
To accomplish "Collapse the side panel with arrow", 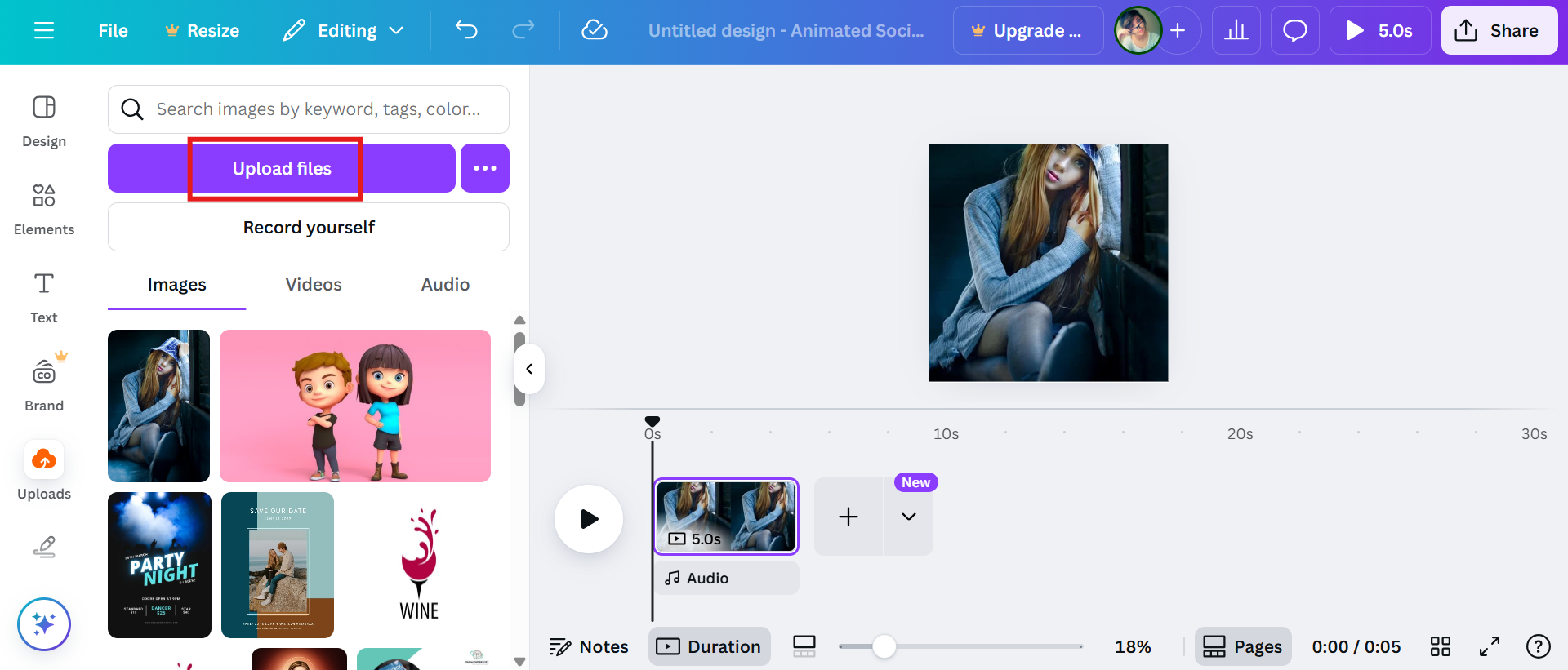I will point(529,369).
